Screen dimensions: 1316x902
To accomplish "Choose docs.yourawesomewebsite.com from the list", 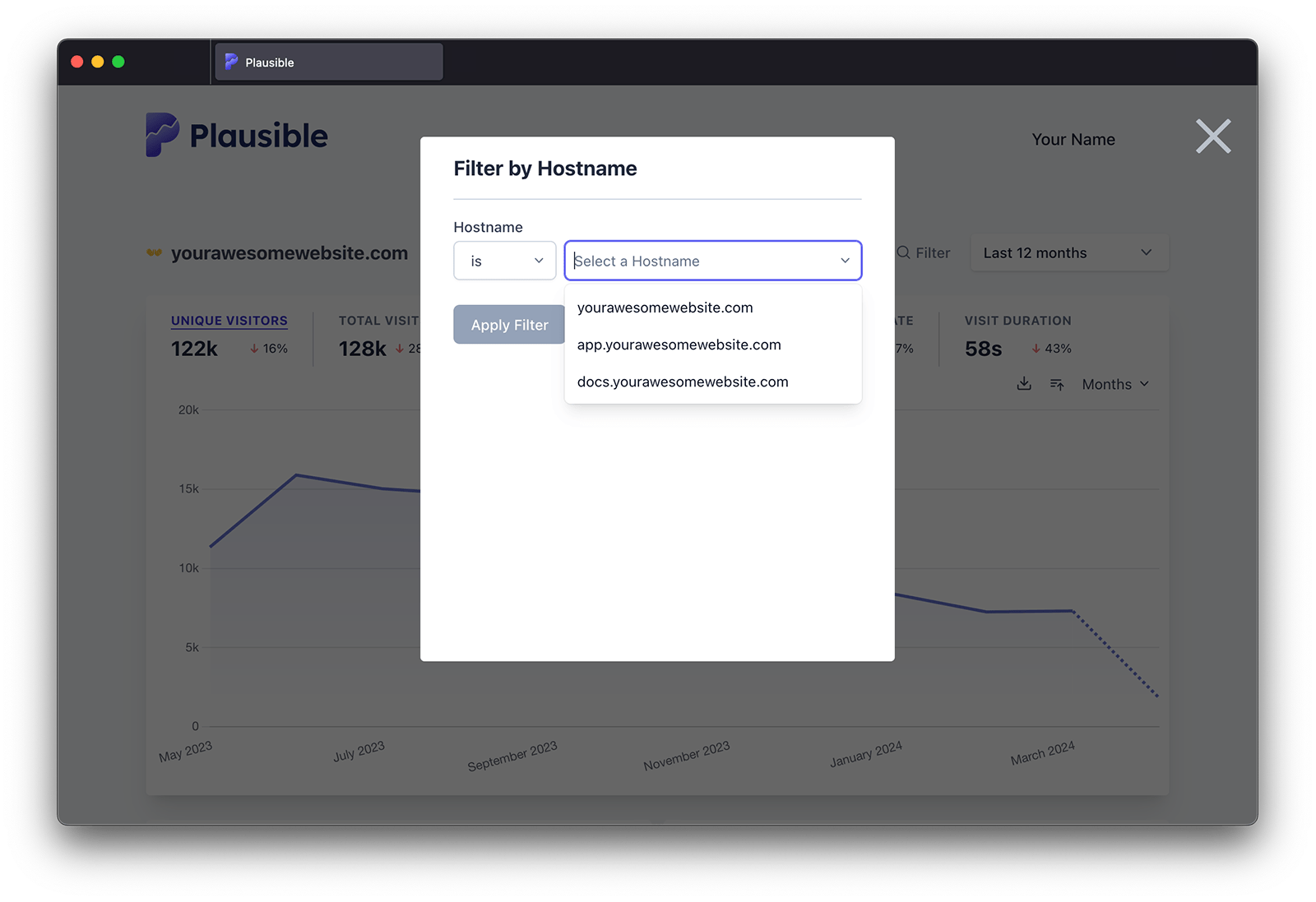I will (713, 382).
